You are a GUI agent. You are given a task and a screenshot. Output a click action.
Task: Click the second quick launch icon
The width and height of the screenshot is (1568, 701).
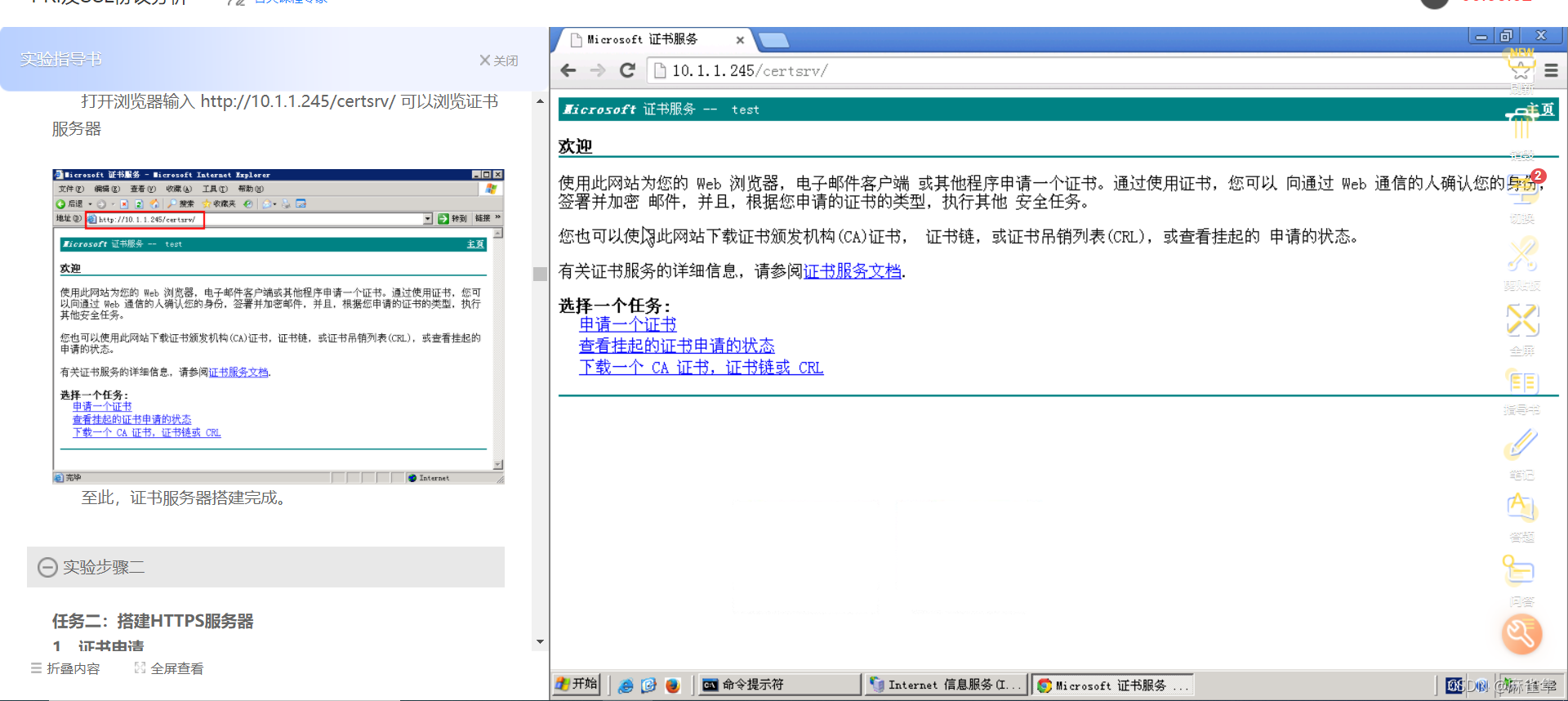[648, 685]
